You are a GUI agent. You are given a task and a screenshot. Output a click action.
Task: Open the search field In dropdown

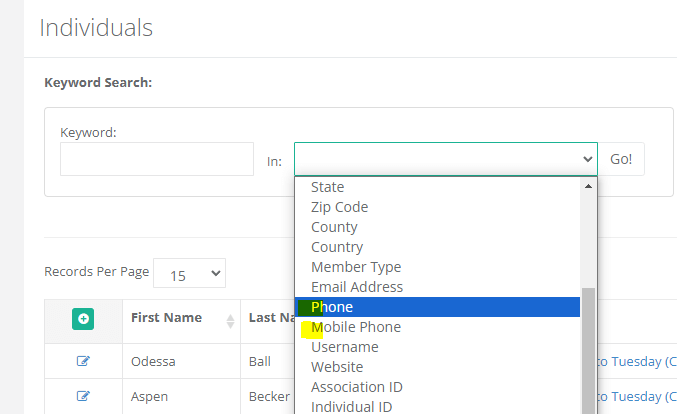tap(445, 159)
